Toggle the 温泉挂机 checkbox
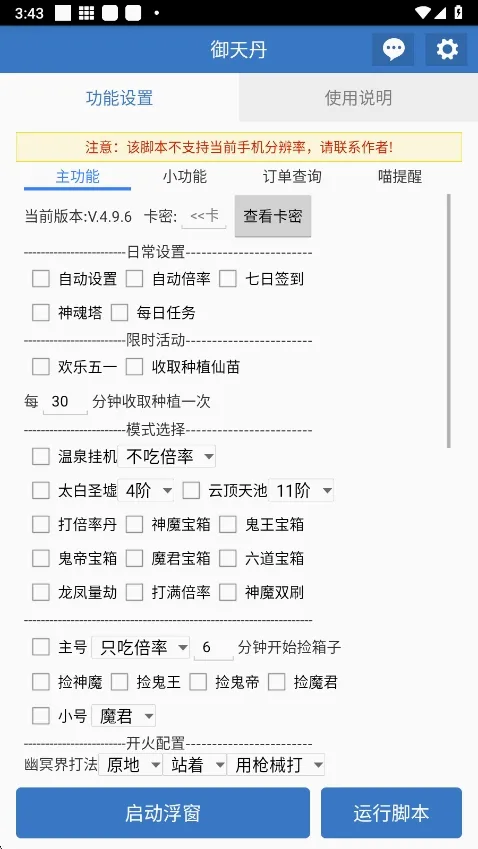This screenshot has width=478, height=849. (41, 456)
